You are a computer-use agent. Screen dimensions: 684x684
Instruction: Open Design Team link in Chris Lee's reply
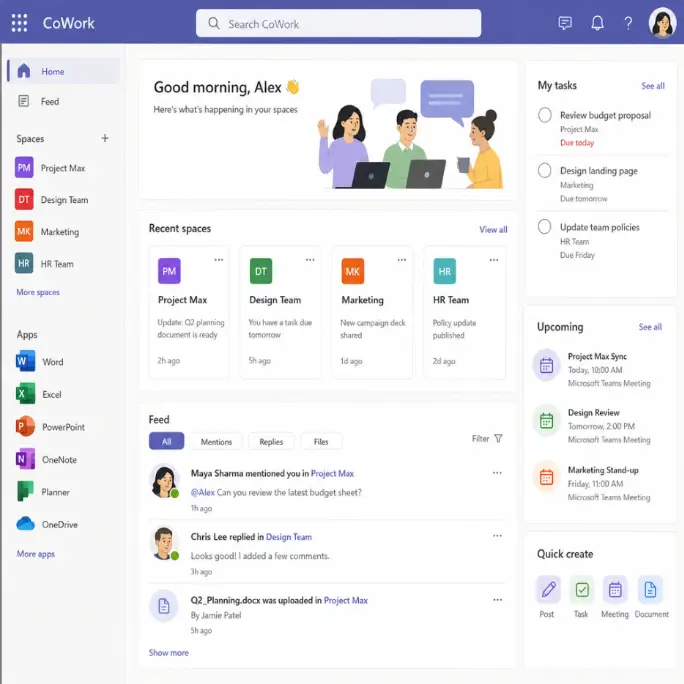(x=289, y=537)
